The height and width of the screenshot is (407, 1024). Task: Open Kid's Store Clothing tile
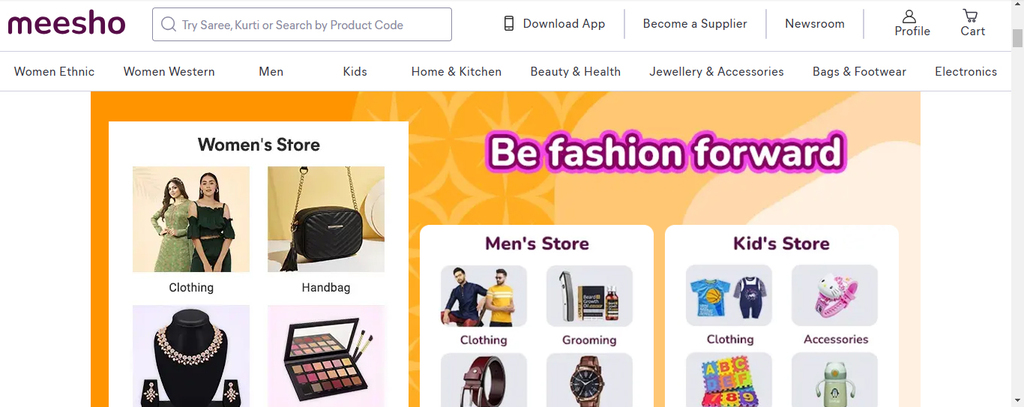coord(729,296)
